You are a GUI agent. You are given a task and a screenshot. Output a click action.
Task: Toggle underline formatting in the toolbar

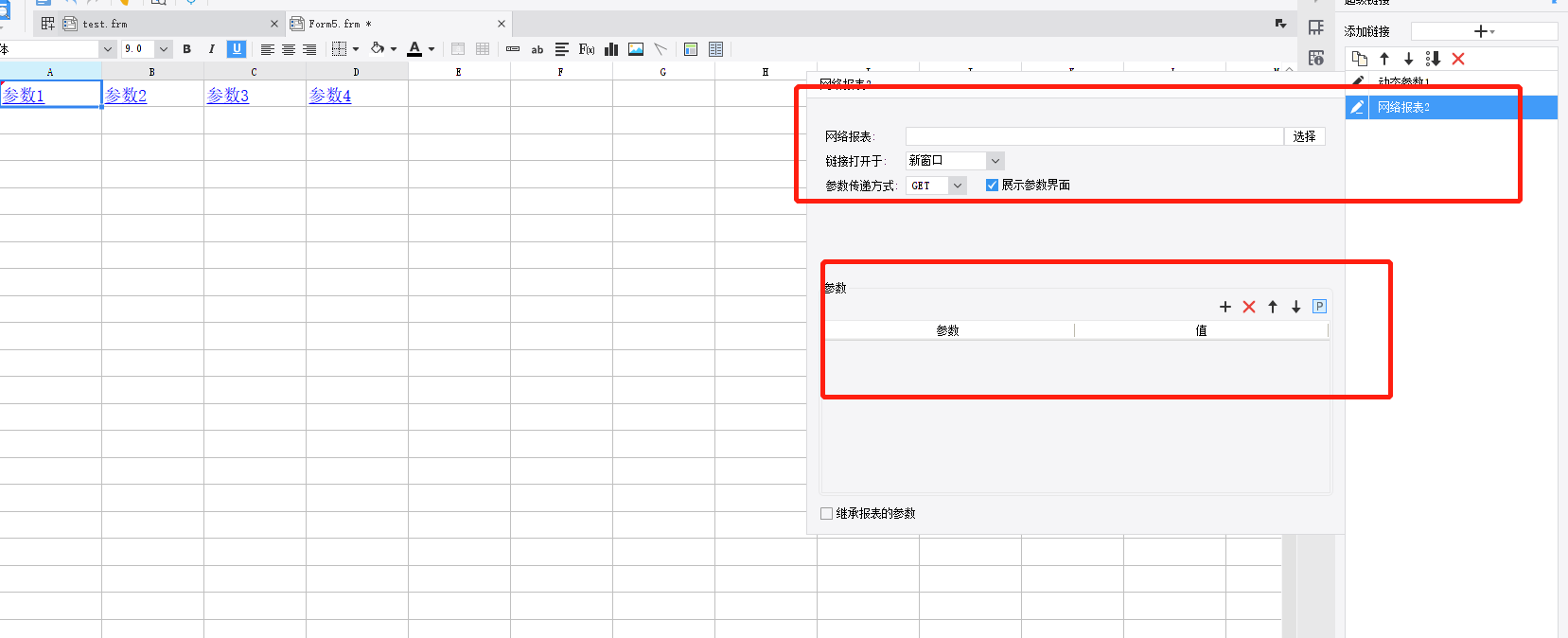point(237,49)
